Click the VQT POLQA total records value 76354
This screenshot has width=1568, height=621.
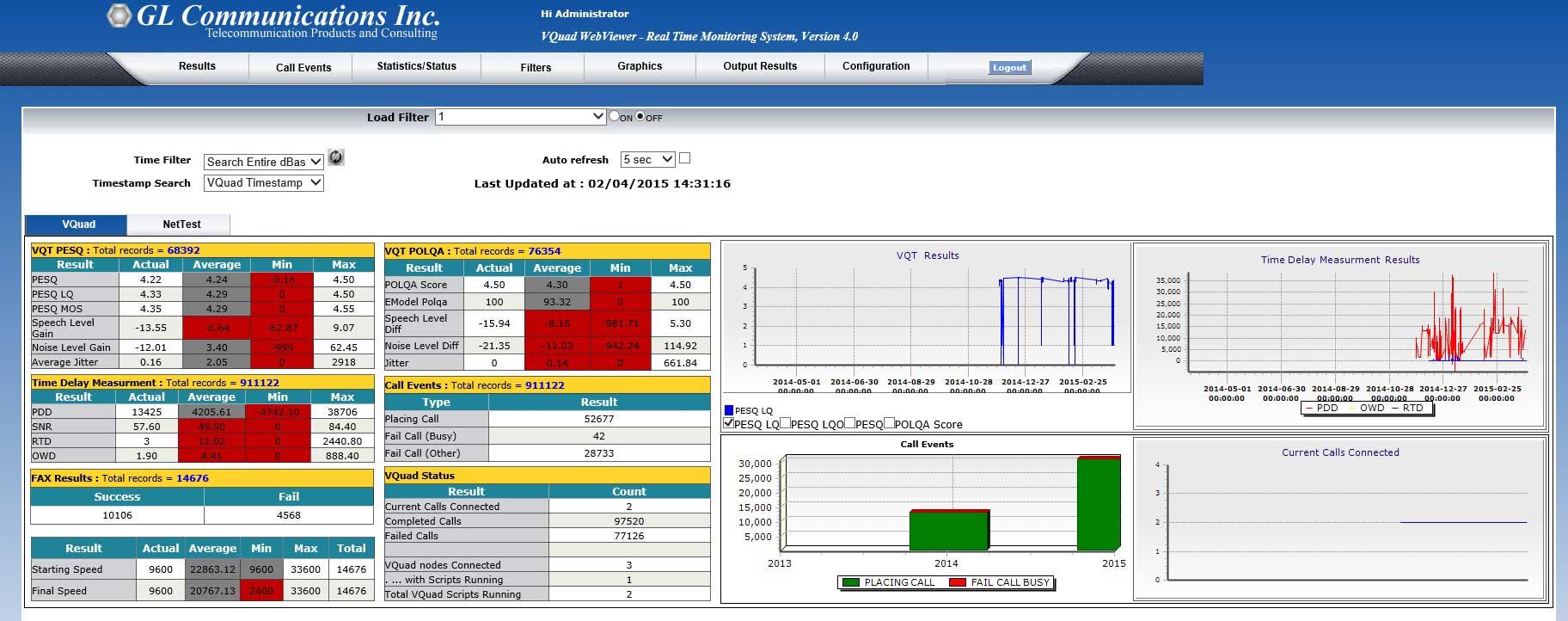point(544,251)
